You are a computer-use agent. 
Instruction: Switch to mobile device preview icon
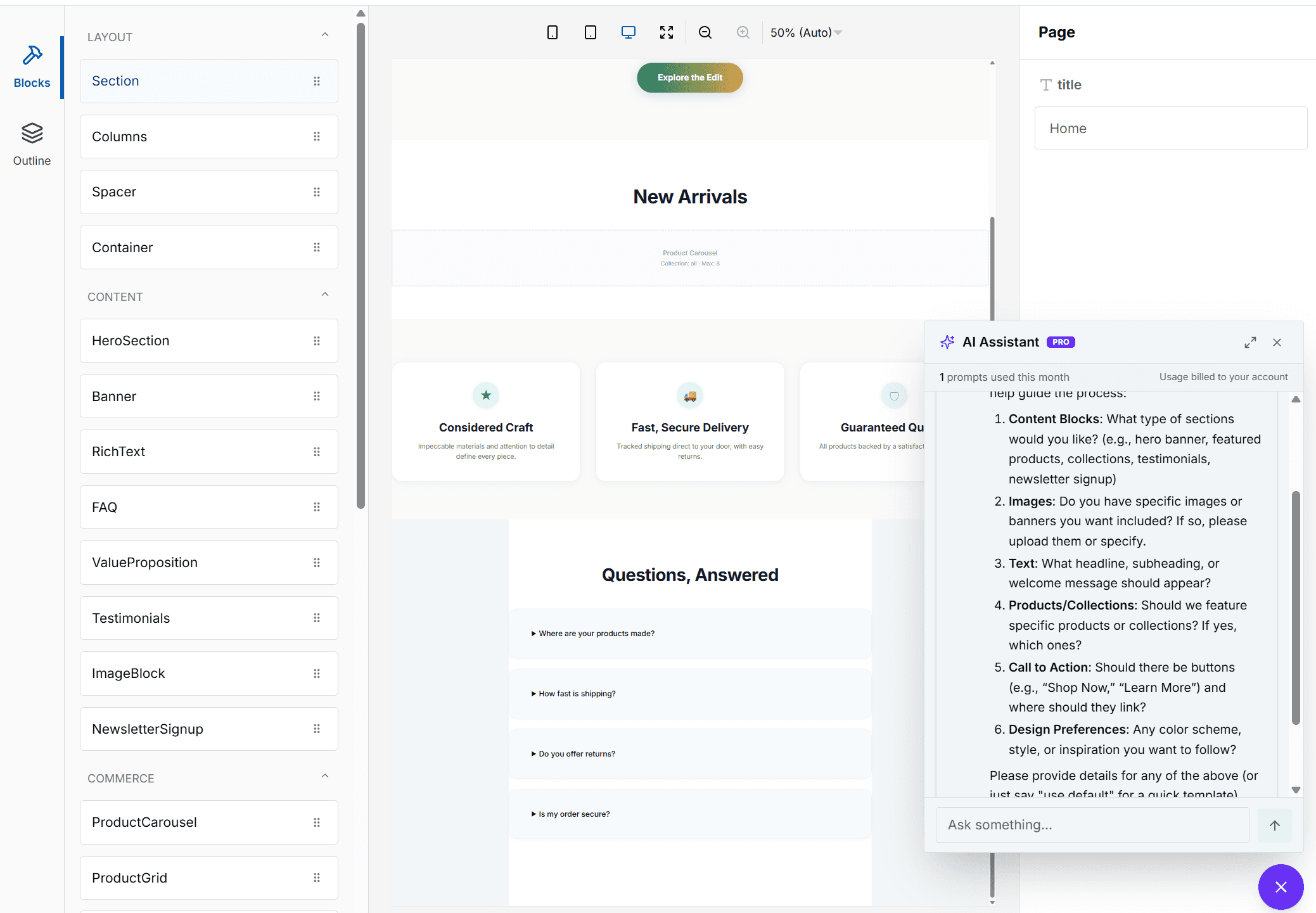click(553, 32)
